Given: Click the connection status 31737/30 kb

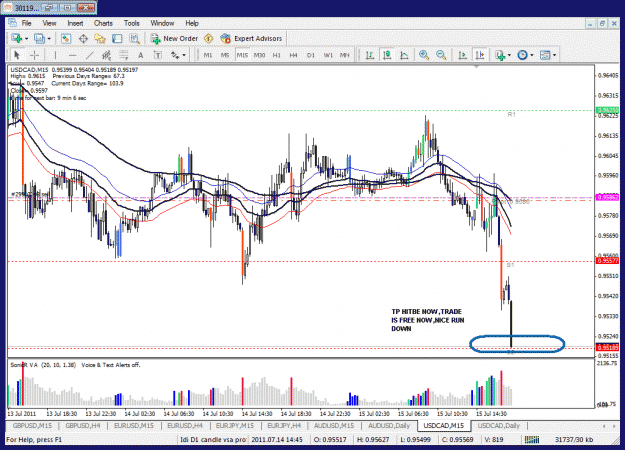Looking at the screenshot, I should point(574,440).
